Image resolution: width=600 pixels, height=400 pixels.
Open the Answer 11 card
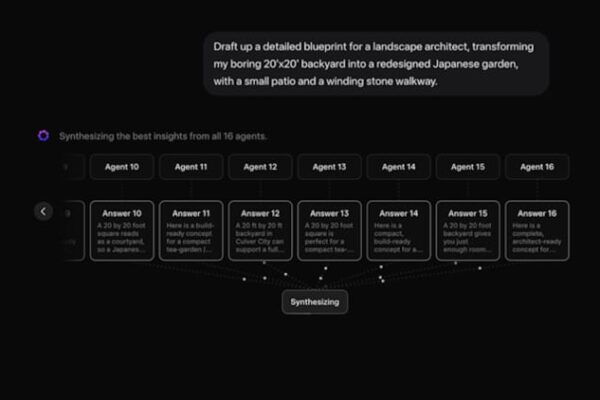tap(191, 231)
